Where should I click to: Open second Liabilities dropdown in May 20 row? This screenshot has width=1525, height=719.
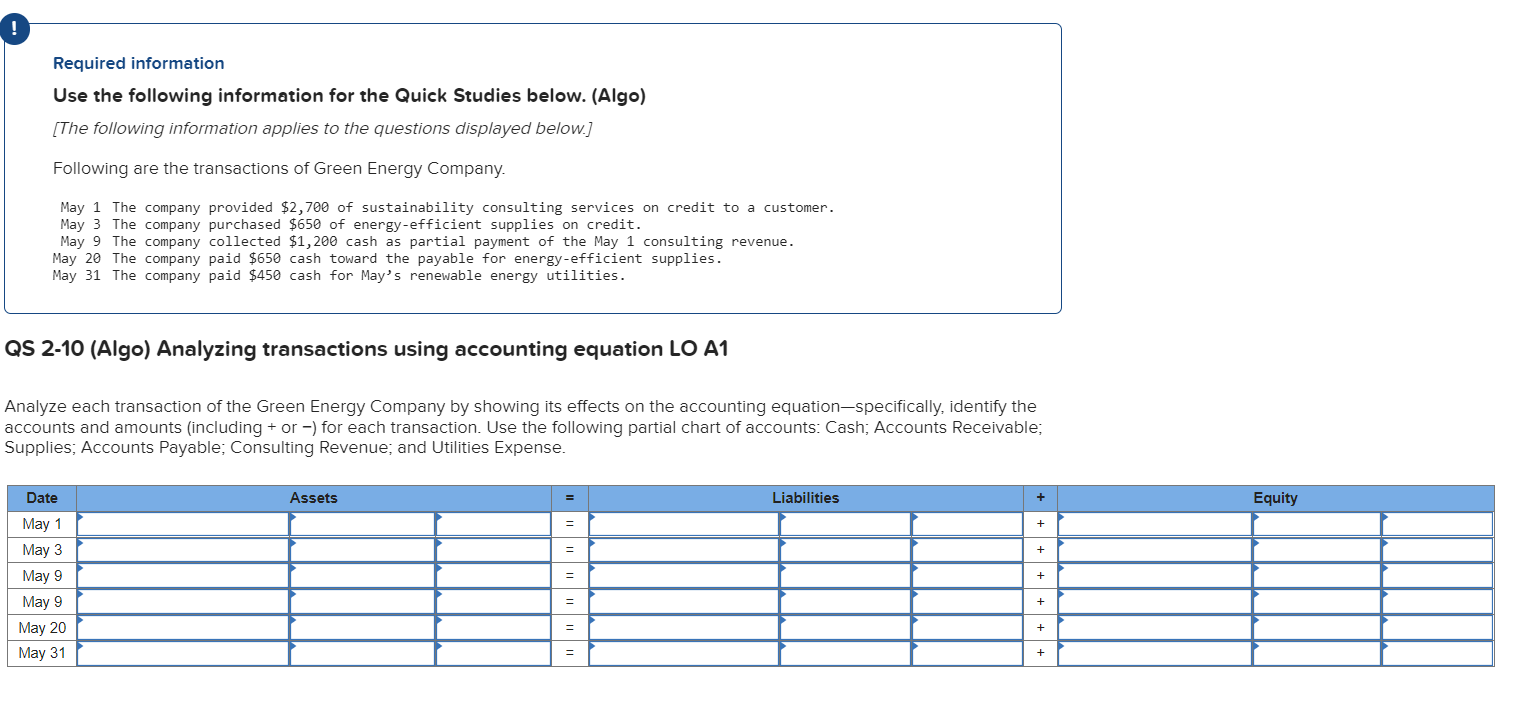(x=845, y=628)
